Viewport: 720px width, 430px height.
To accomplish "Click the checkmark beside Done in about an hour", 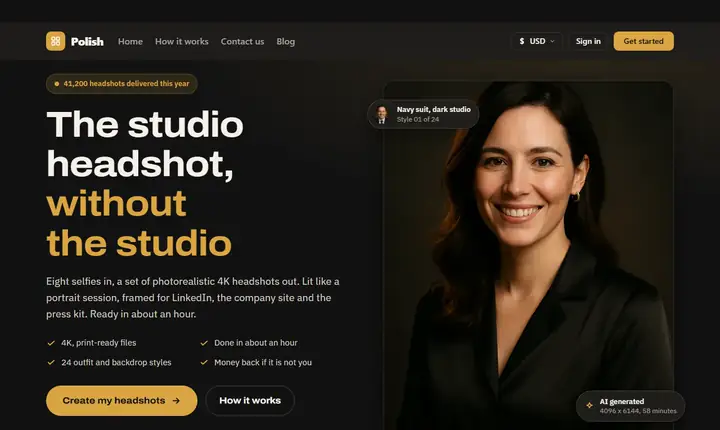I will [x=204, y=343].
